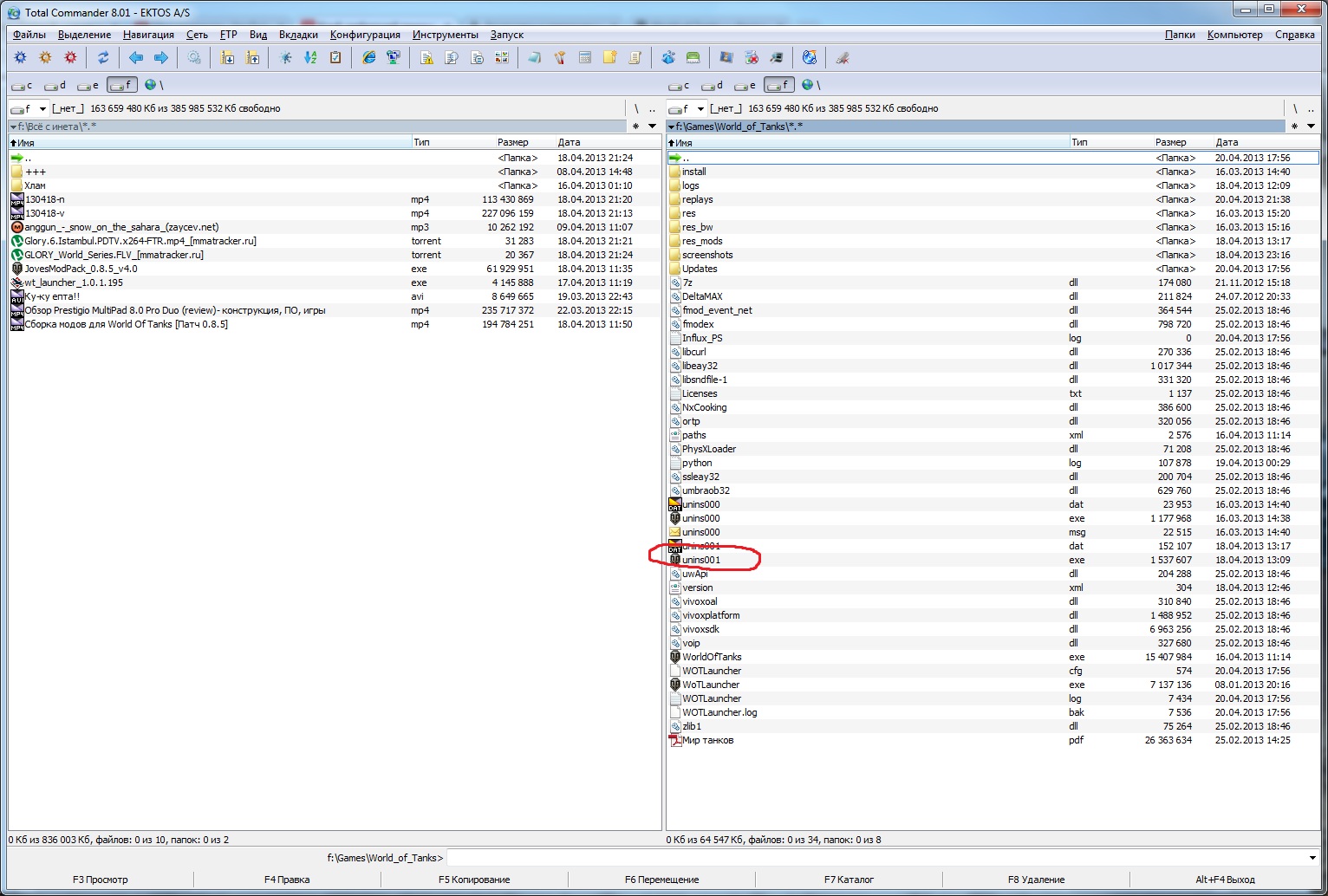1328x896 pixels.
Task: Switch right panel to drive c
Action: click(x=680, y=85)
